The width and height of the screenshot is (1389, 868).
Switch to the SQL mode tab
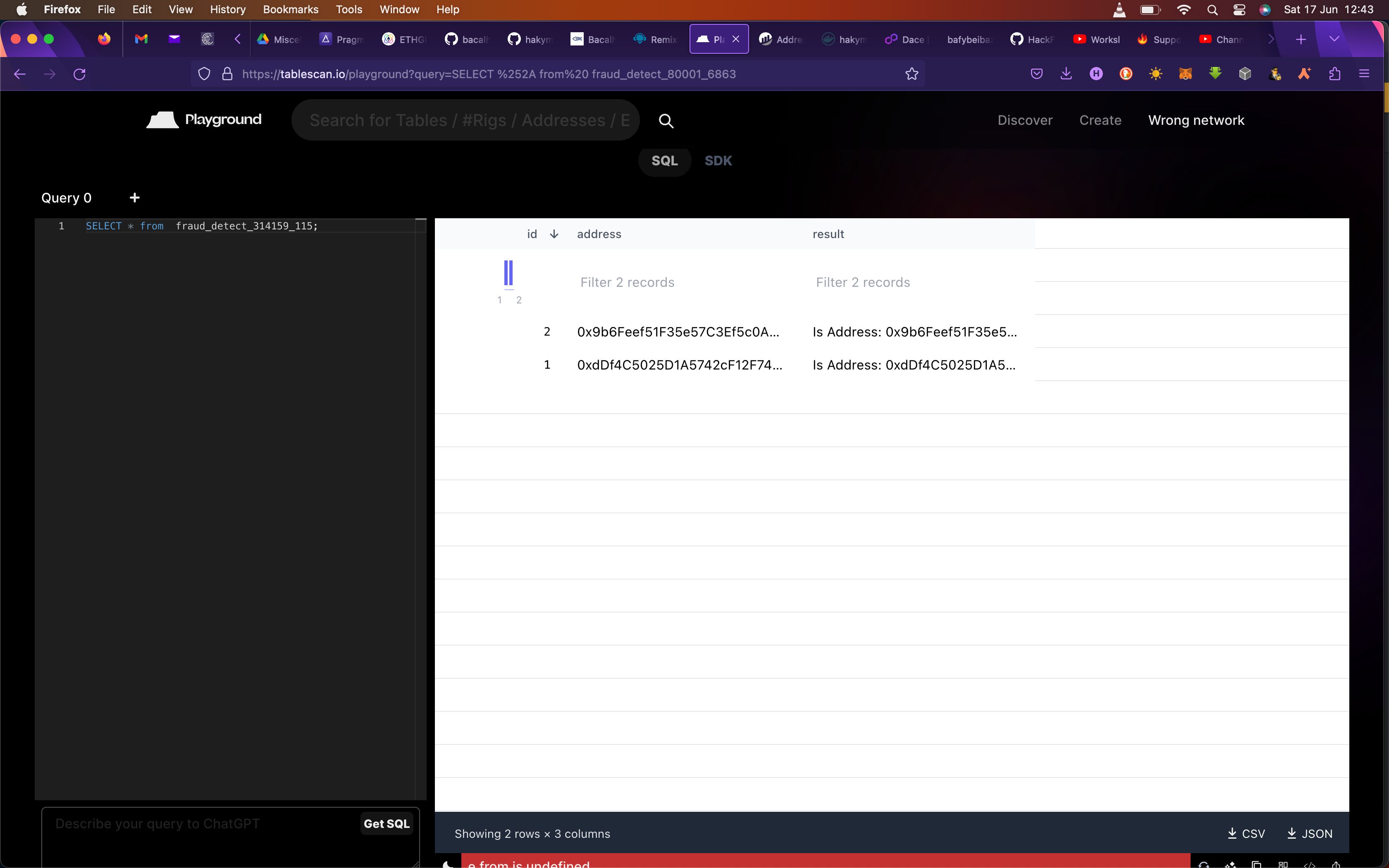click(x=665, y=161)
